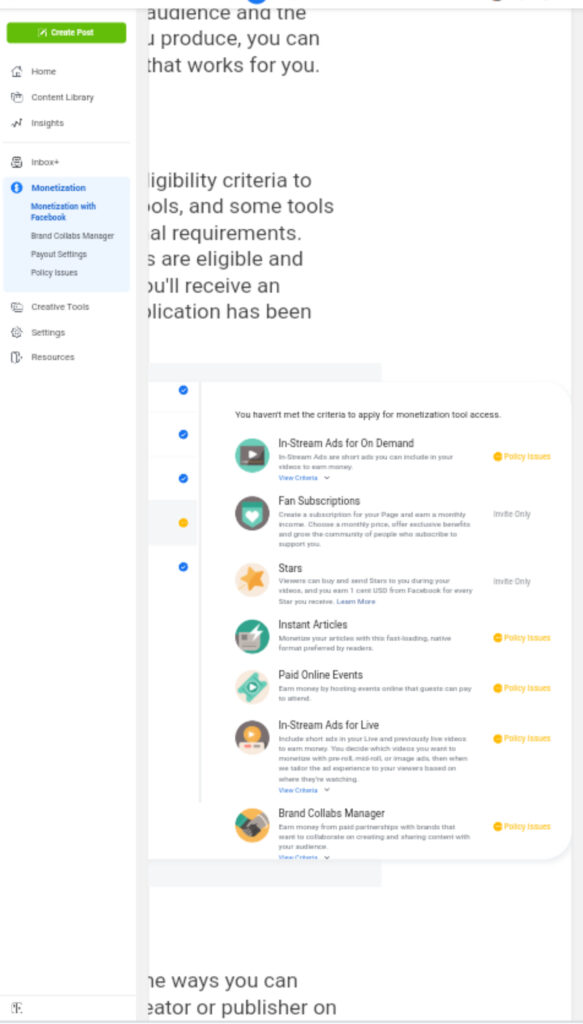This screenshot has width=583, height=1024.
Task: Click the Instant Articles lightning icon
Action: (252, 636)
